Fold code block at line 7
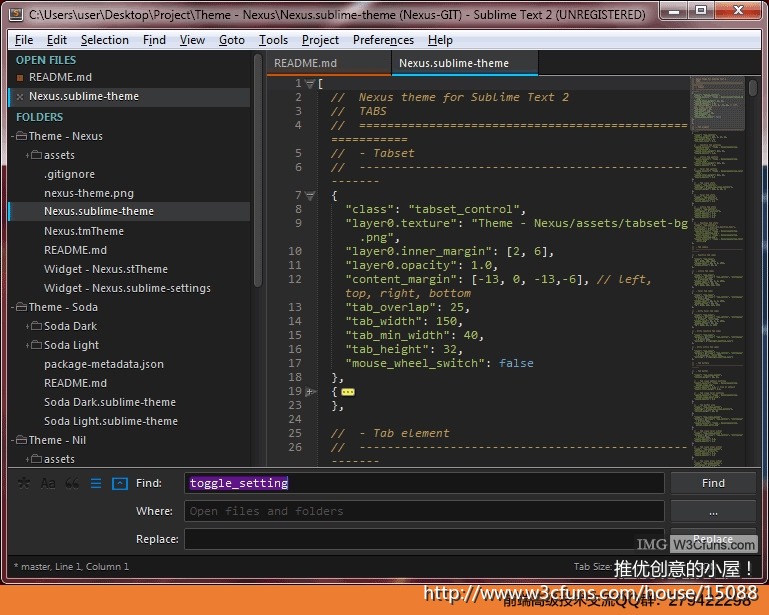769x615 pixels. point(309,196)
